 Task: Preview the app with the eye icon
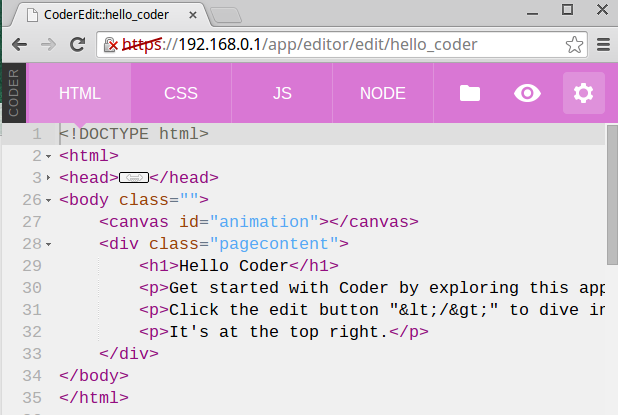(527, 93)
